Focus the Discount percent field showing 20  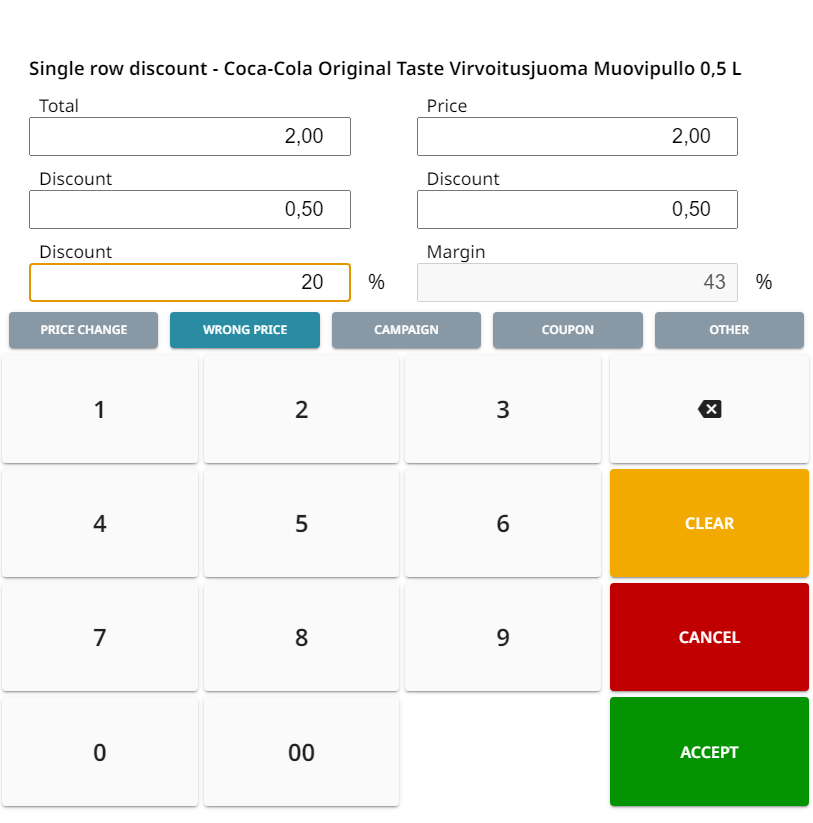[190, 282]
